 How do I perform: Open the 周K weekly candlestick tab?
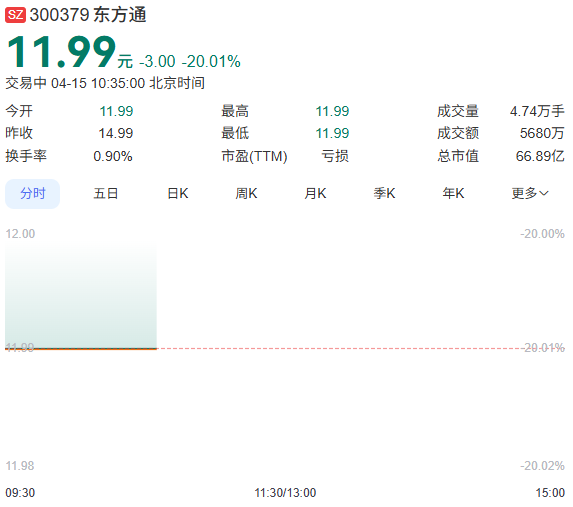pos(246,194)
